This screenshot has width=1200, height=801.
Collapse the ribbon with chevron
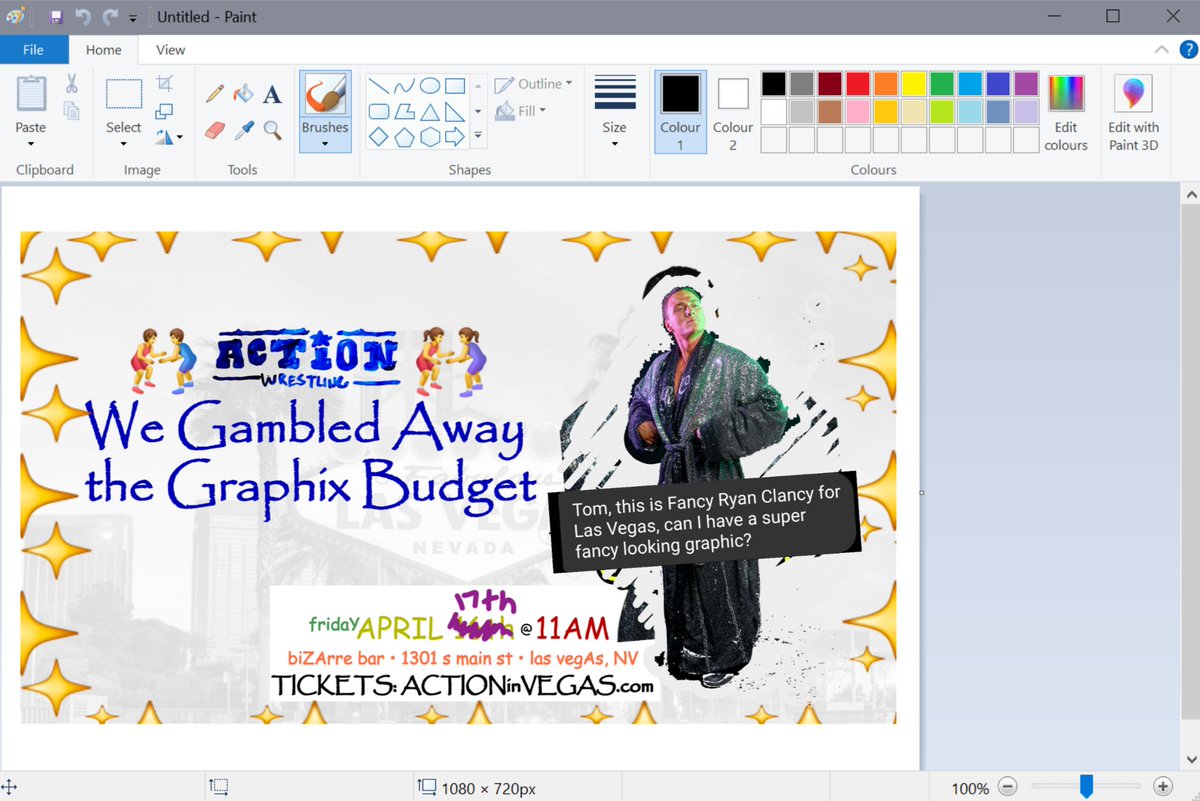(1162, 49)
